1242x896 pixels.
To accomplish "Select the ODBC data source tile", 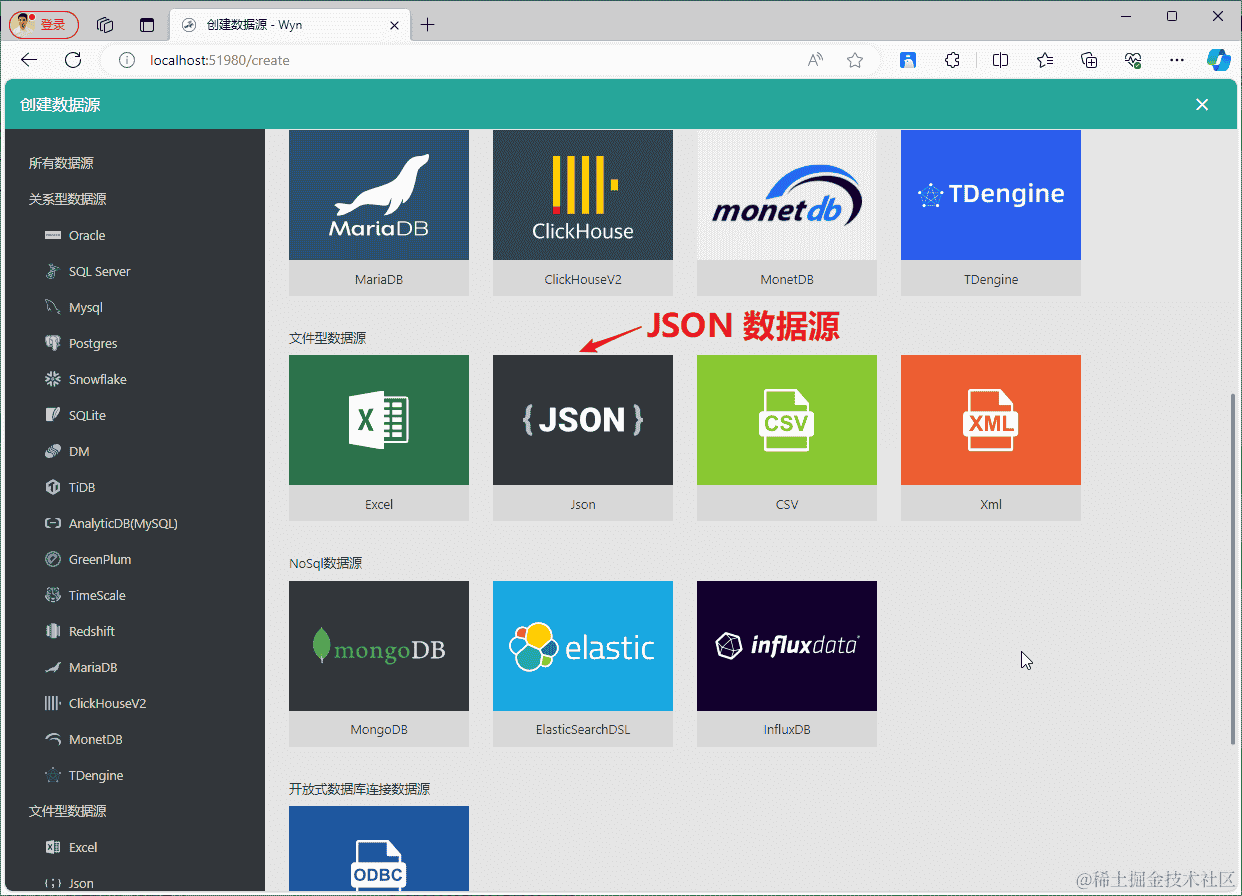I will (x=378, y=848).
